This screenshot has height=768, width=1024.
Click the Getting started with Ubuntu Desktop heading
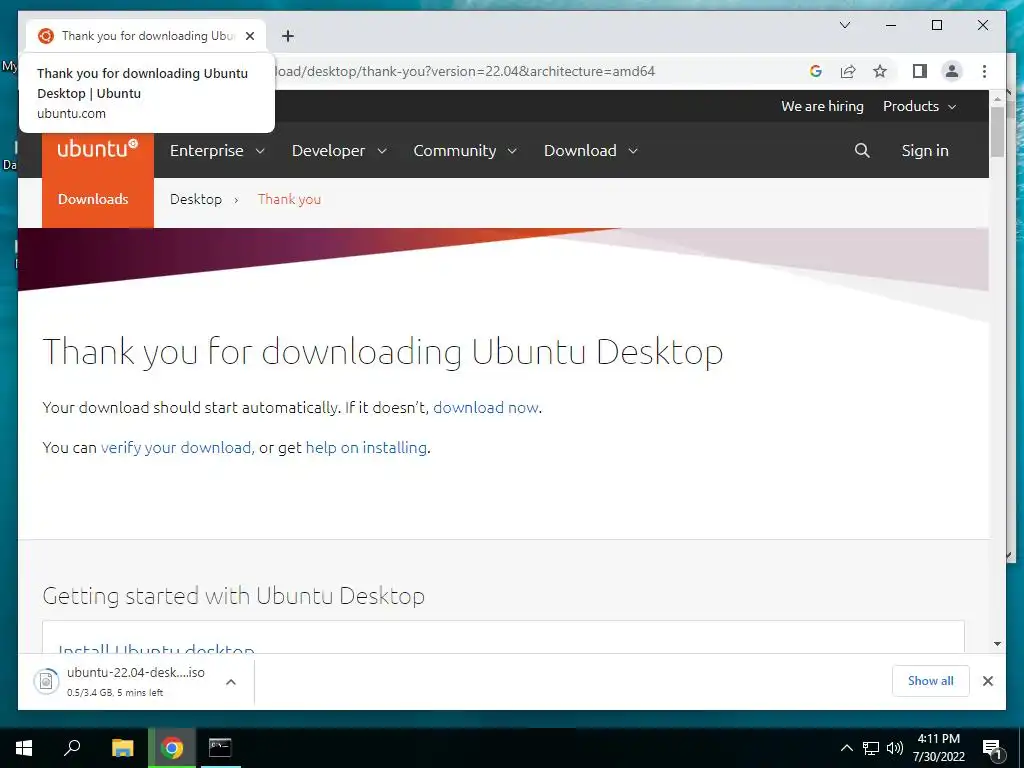[x=234, y=596]
